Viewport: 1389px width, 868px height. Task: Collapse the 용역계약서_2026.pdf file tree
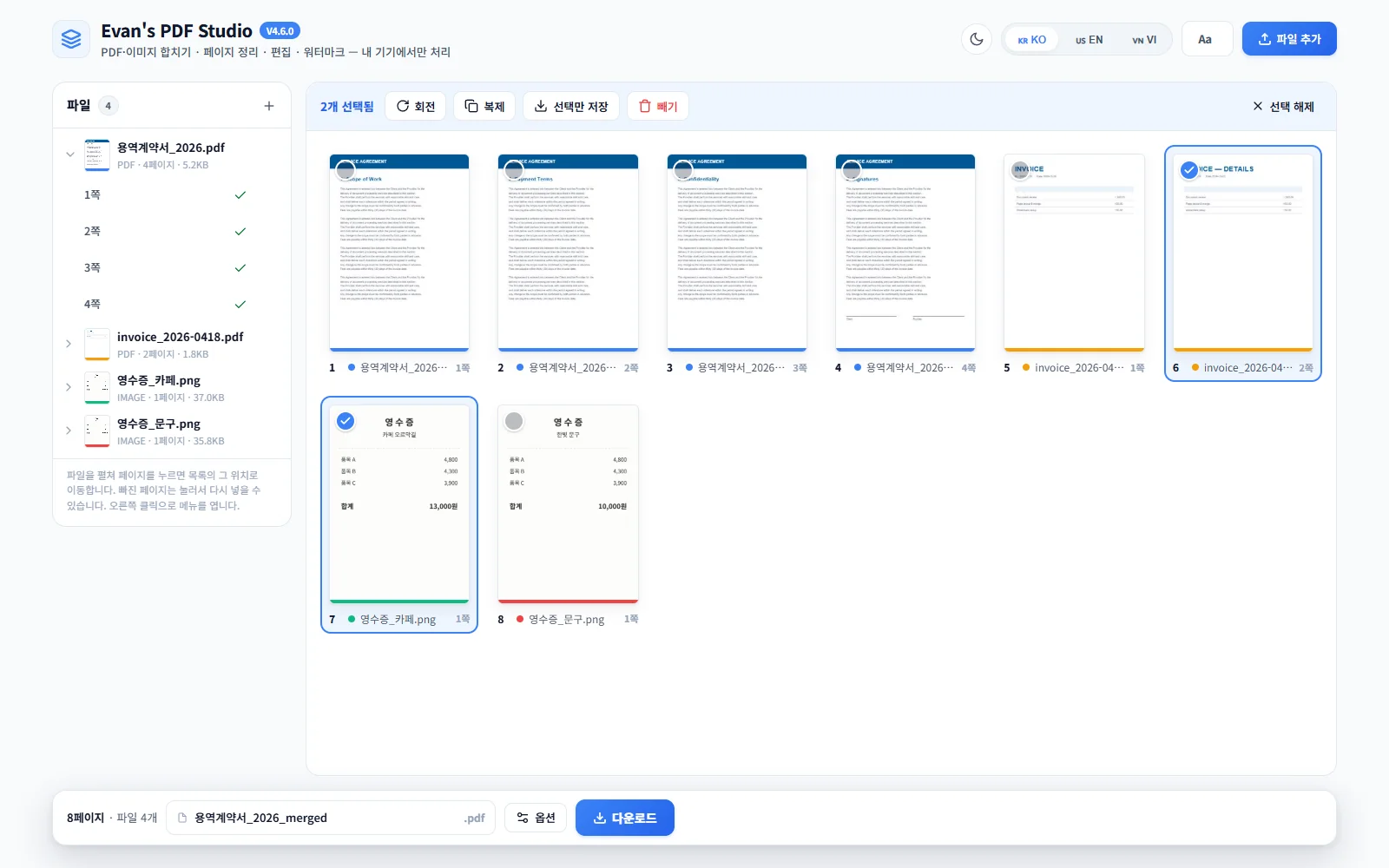point(69,155)
